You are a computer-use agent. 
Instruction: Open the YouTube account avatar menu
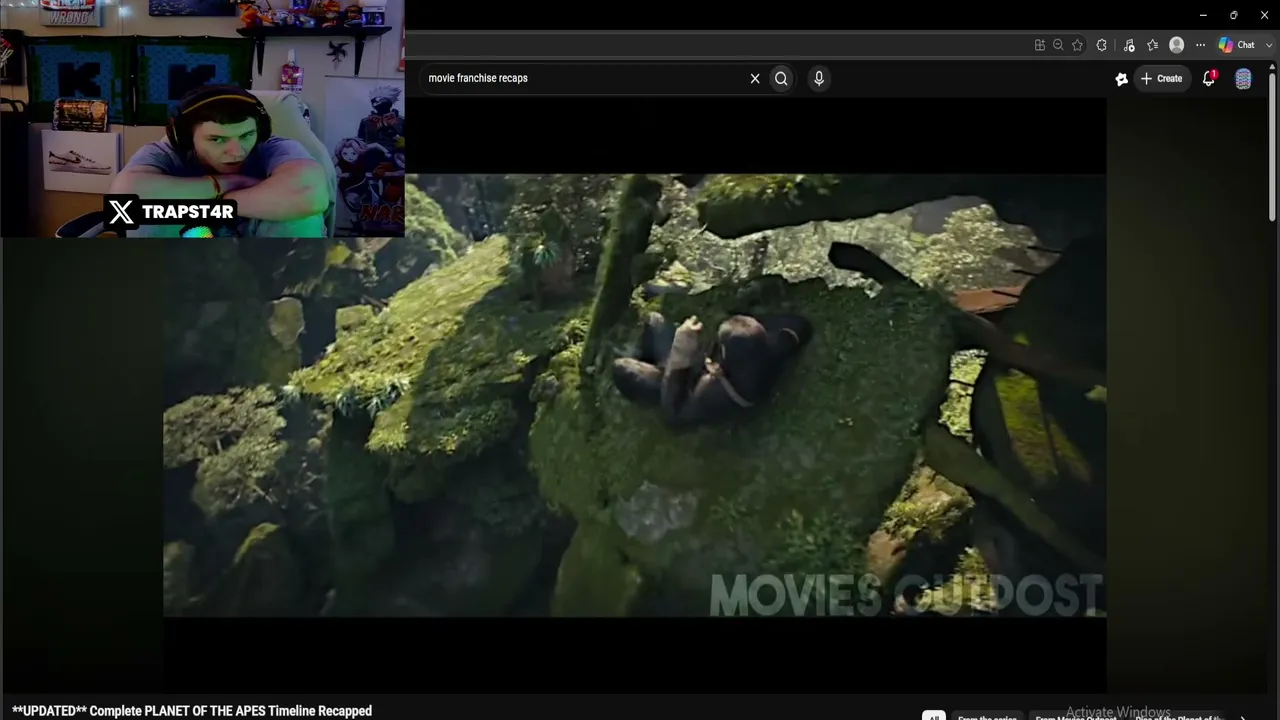1243,79
